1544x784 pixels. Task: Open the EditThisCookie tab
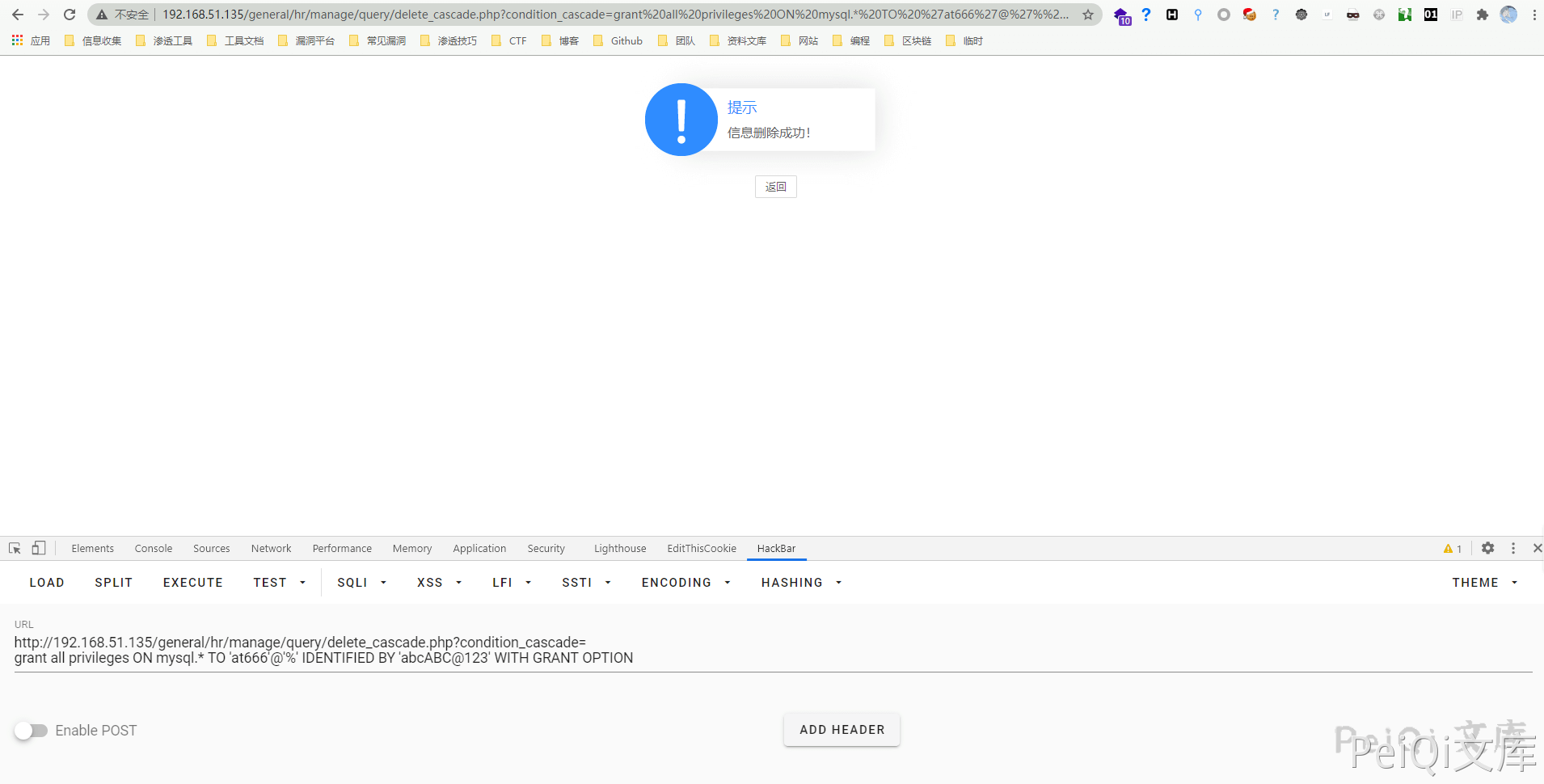(x=702, y=548)
